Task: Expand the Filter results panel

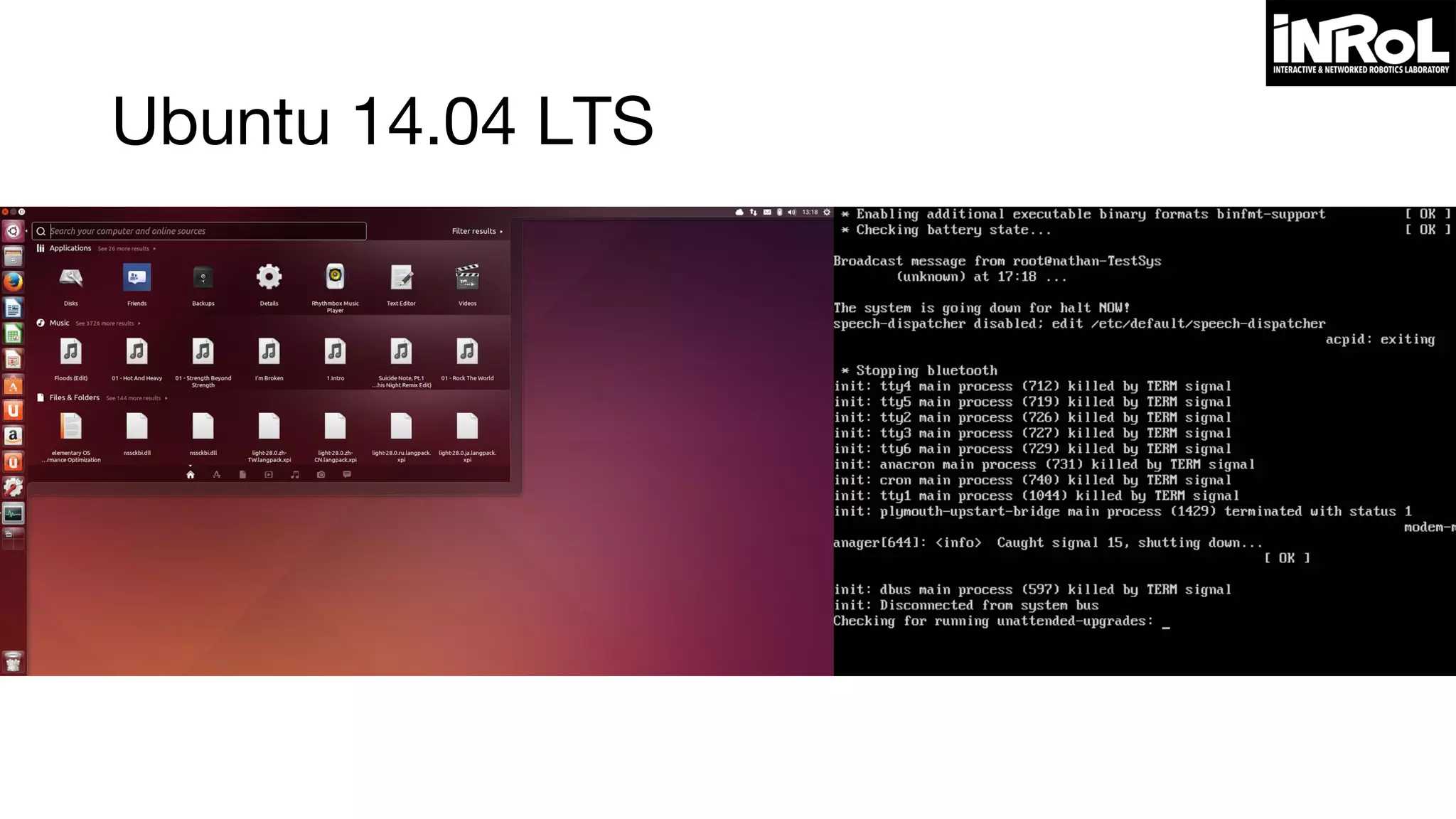Action: 477,231
